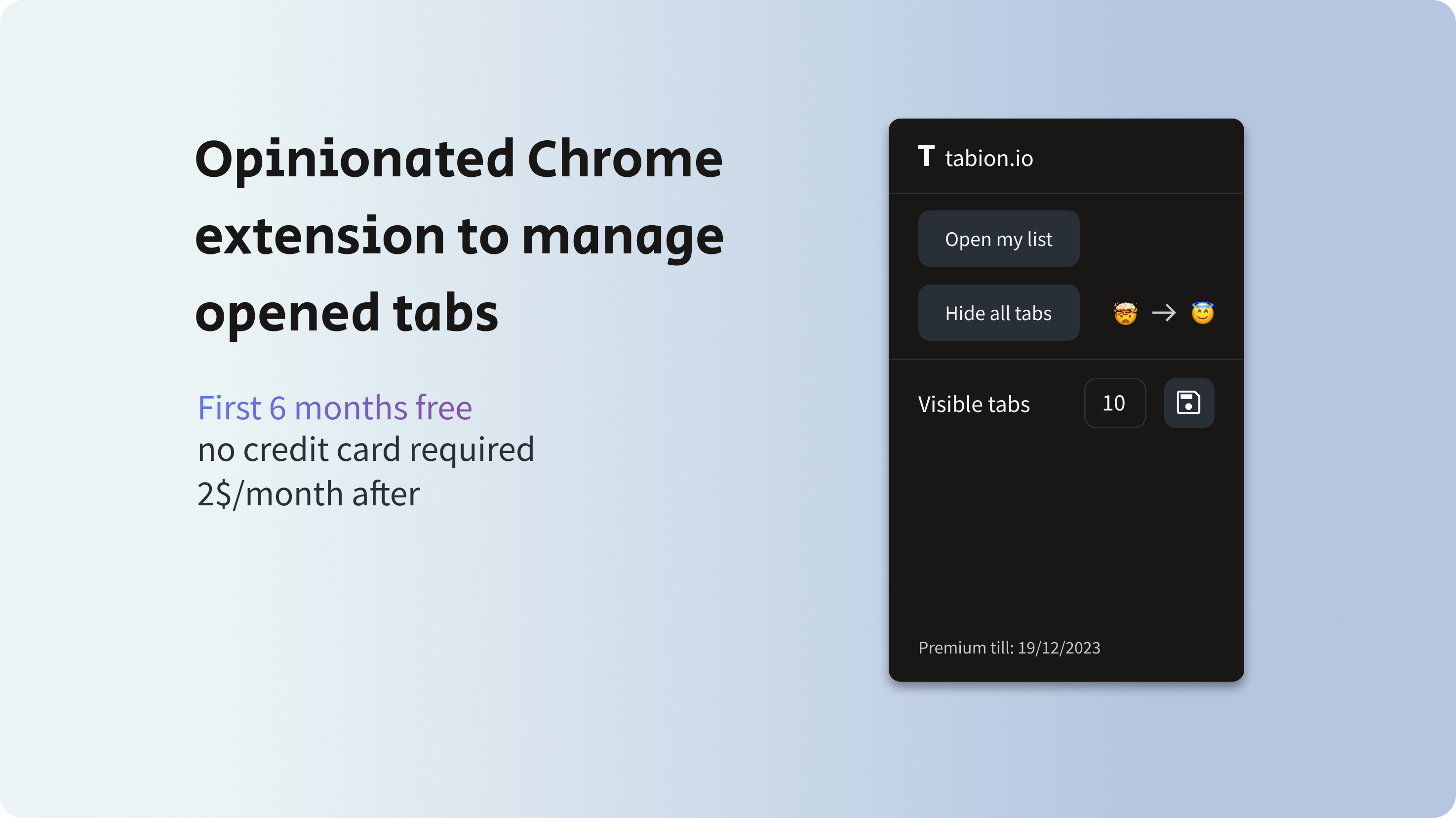Click the no credit card required line
This screenshot has height=818, width=1456.
pos(365,450)
